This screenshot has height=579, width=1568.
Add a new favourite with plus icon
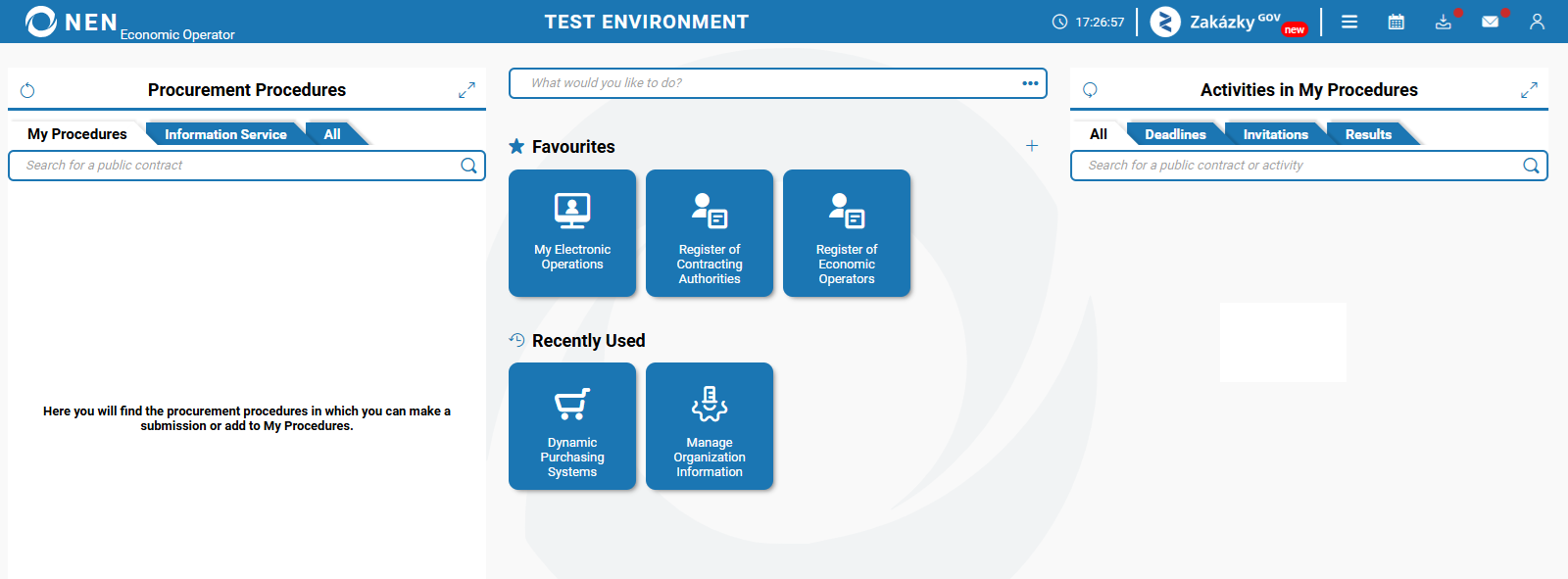point(1032,146)
